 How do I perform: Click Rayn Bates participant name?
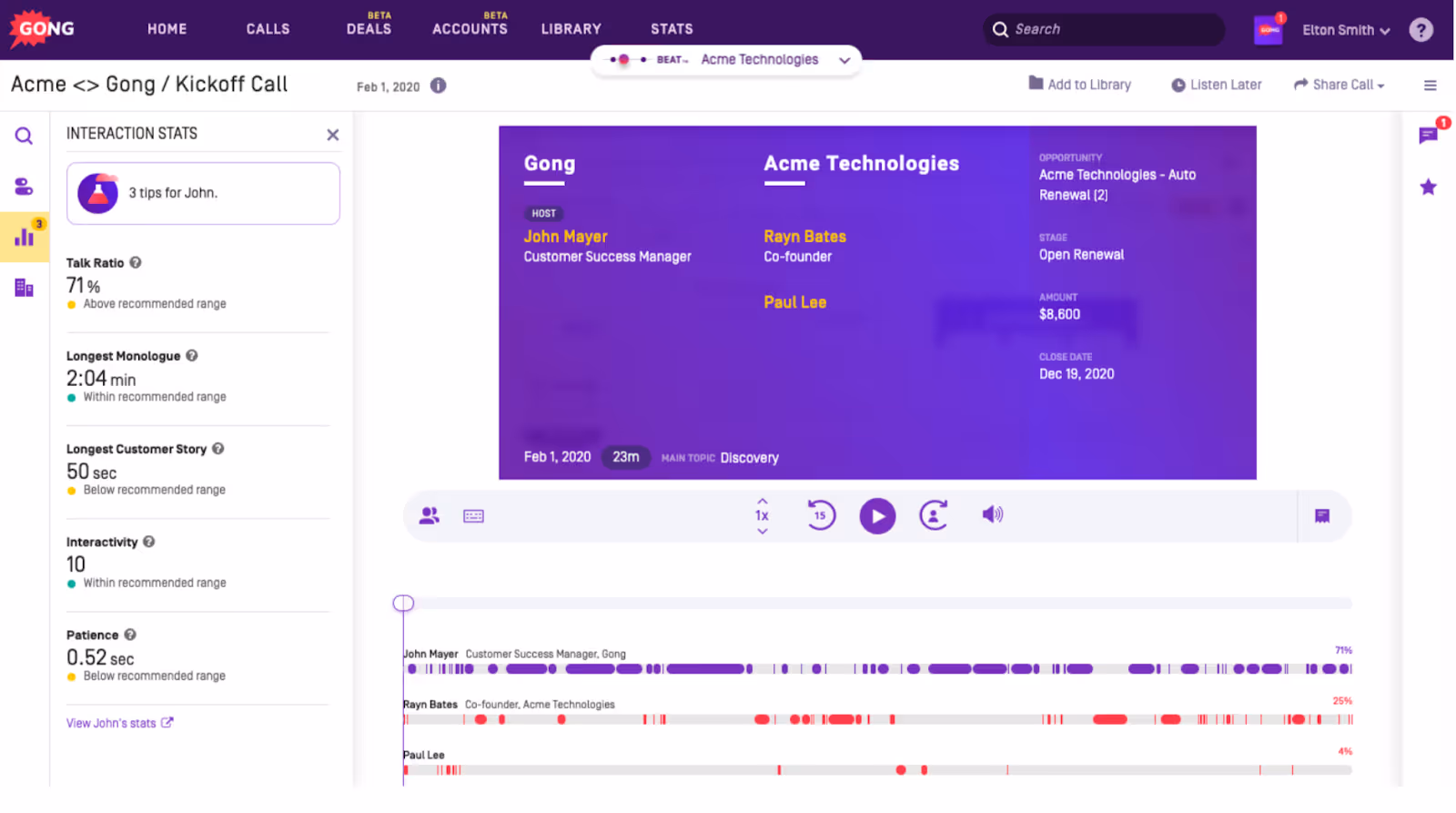tap(804, 237)
